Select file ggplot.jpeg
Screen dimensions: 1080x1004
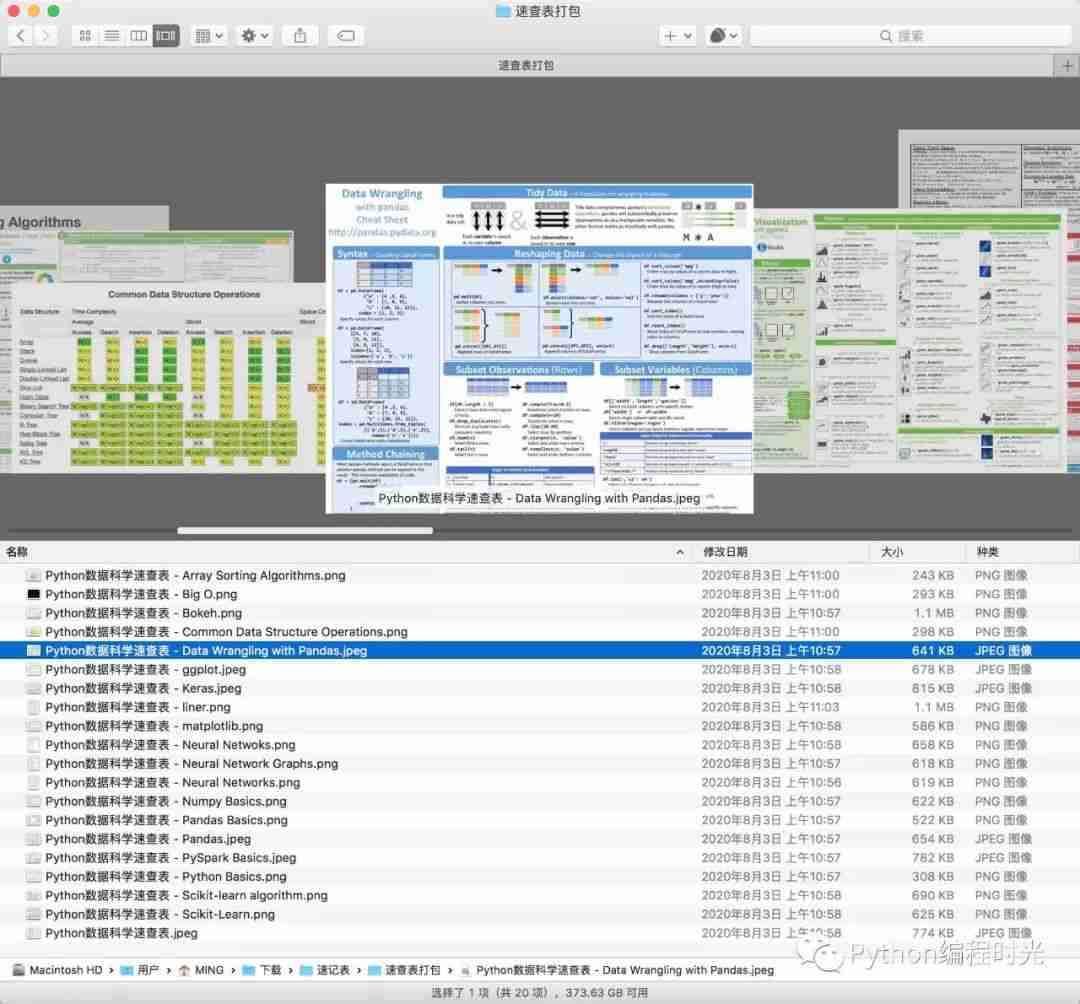click(540, 669)
